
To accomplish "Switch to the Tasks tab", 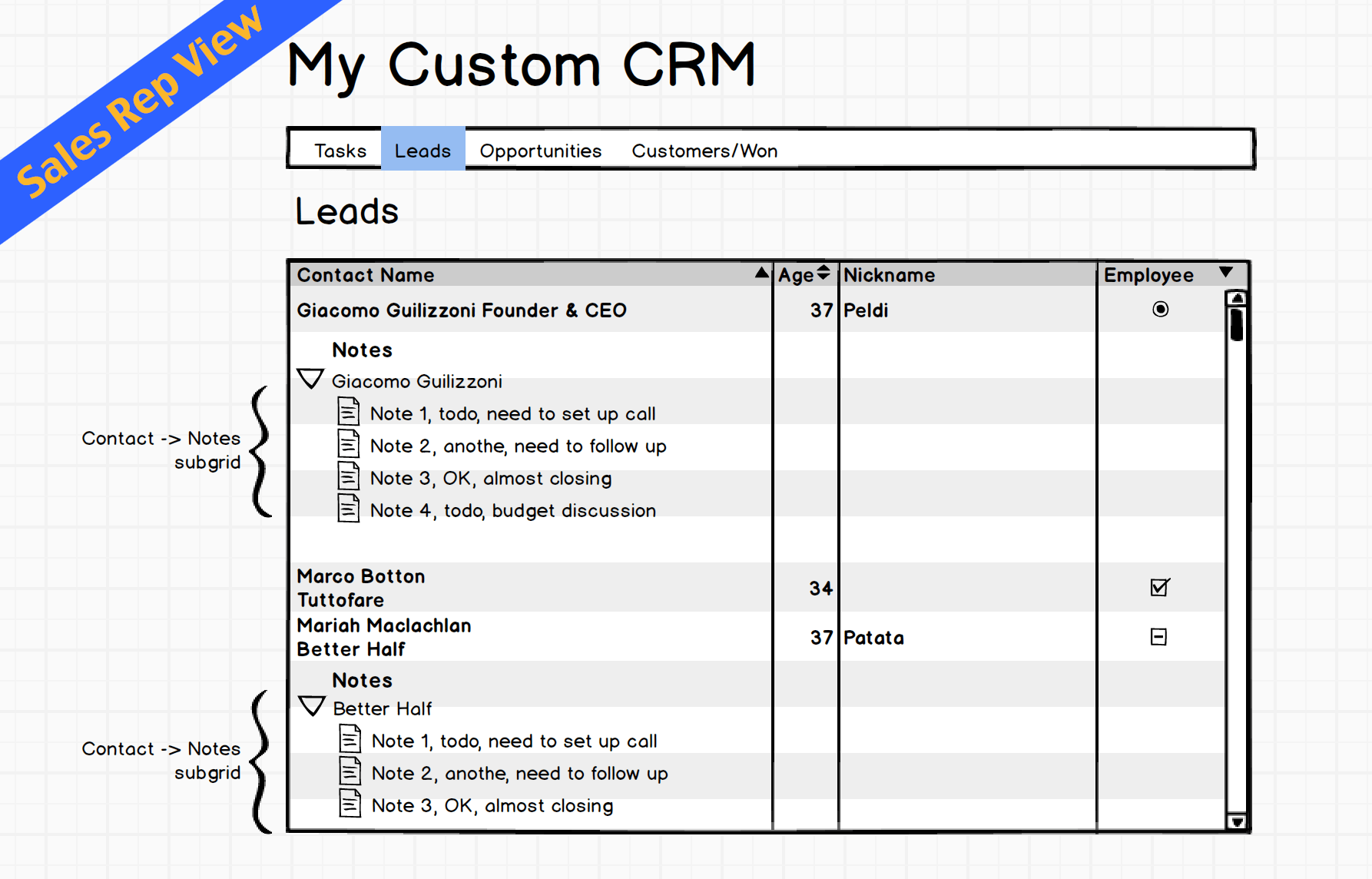I will tap(340, 151).
